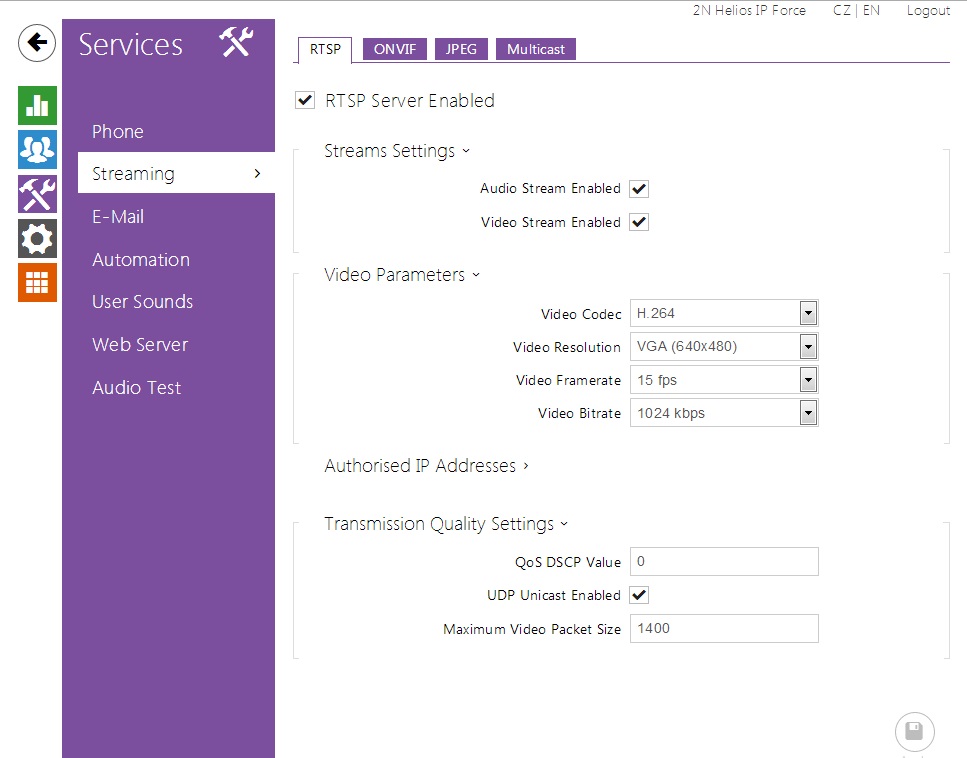Open the gray Hardware gear icon

(37, 239)
